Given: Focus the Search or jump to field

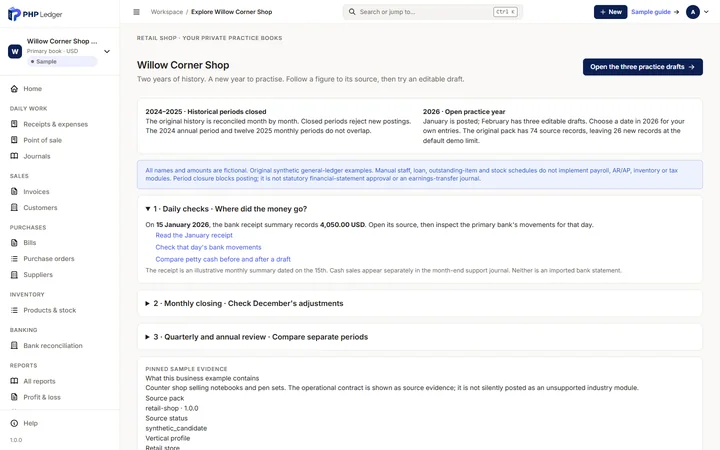Looking at the screenshot, I should pos(433,12).
